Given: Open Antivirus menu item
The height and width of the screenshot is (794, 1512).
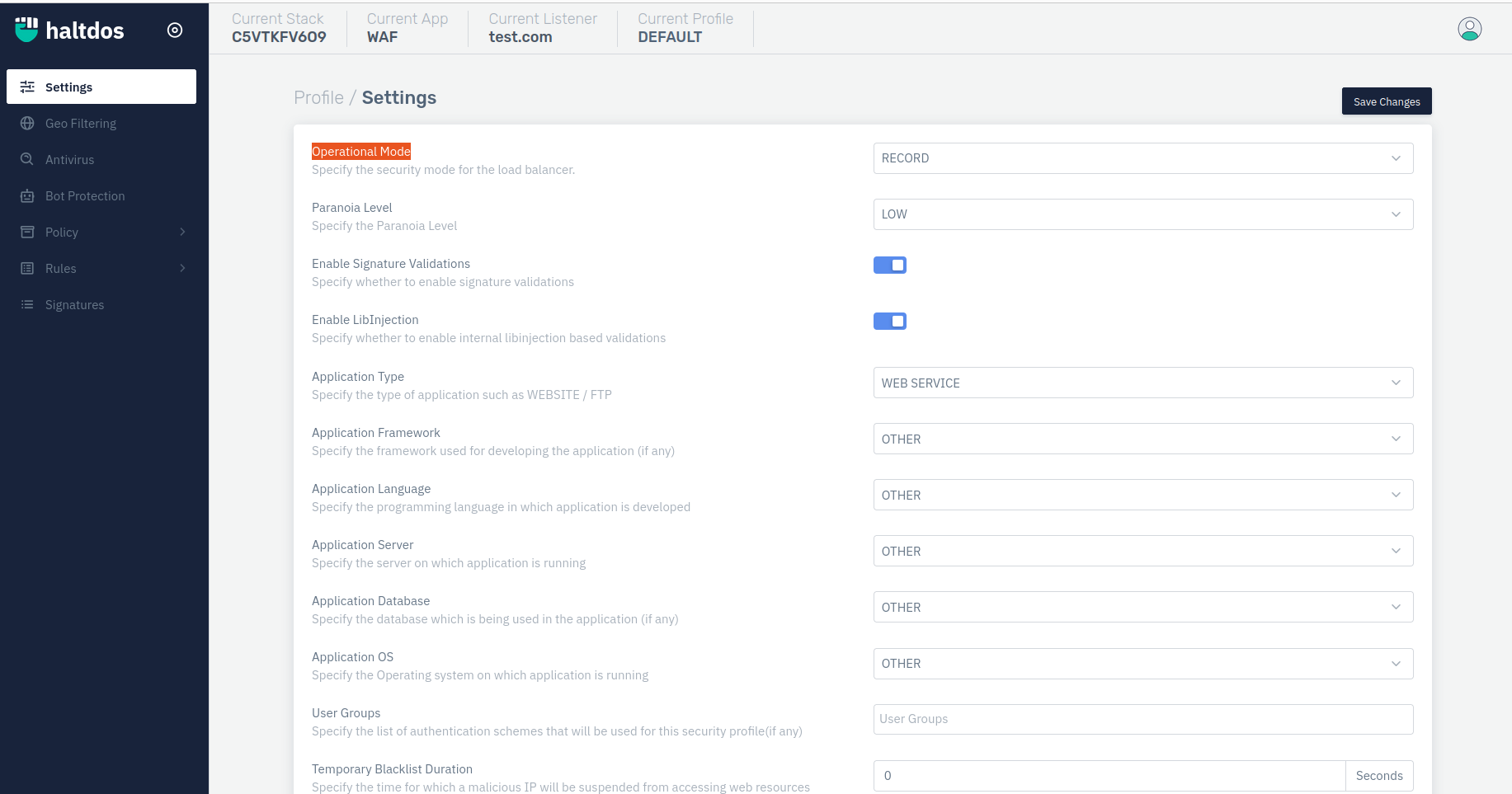Looking at the screenshot, I should coord(101,159).
